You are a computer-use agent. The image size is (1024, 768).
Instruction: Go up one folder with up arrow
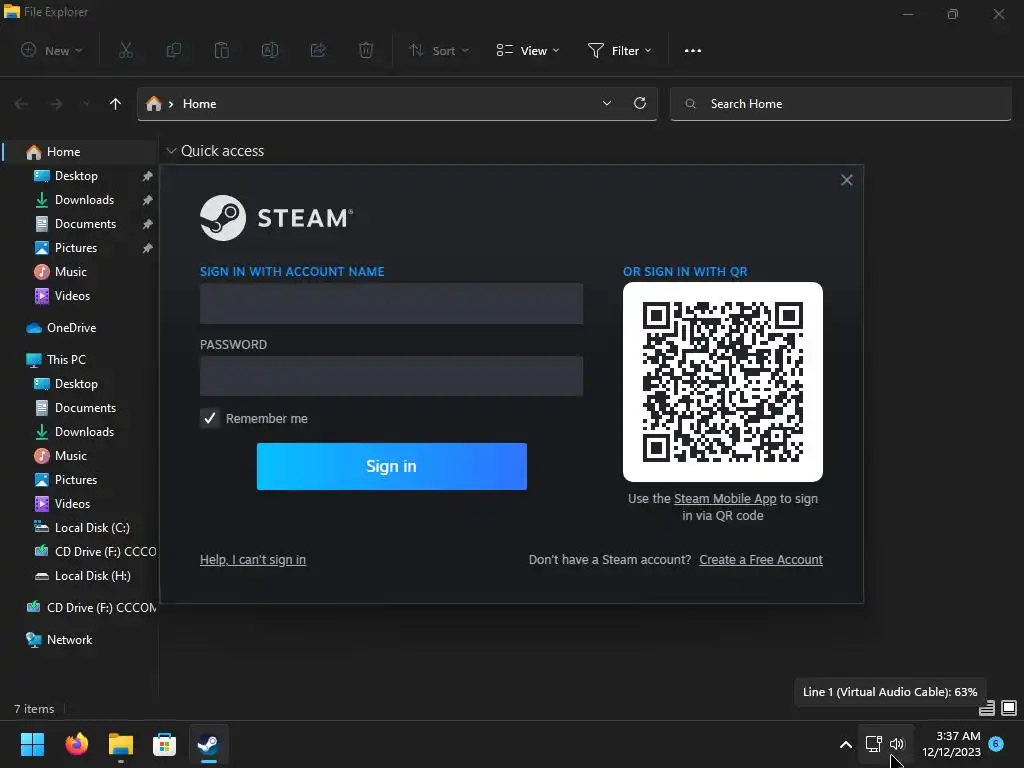pyautogui.click(x=116, y=104)
